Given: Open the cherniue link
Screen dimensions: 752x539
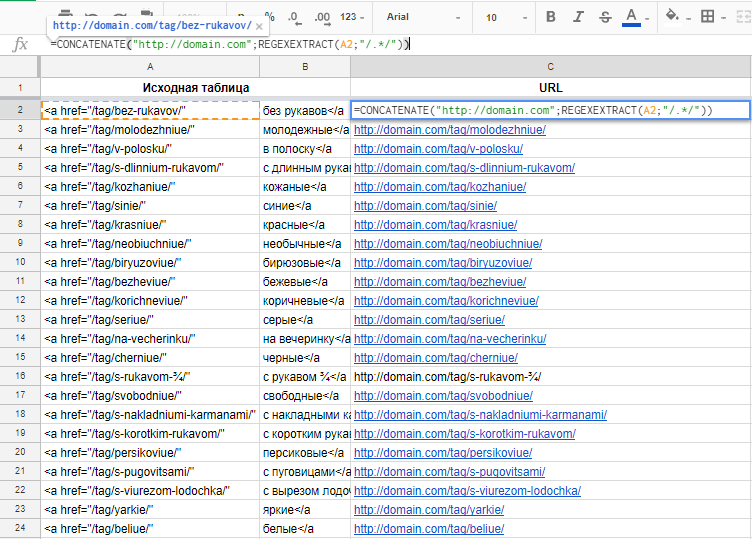Looking at the screenshot, I should click(x=436, y=358).
